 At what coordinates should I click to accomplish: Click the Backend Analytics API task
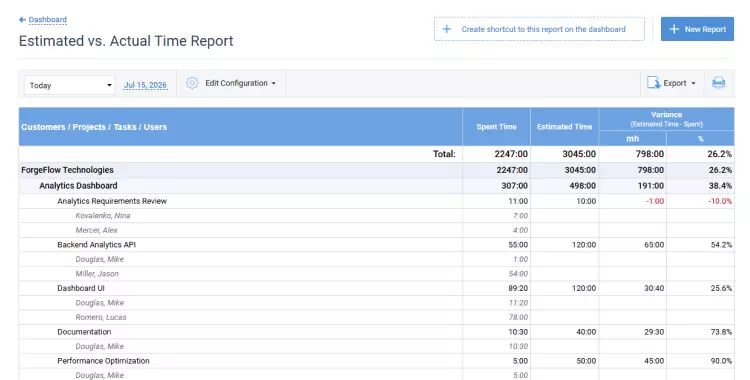tap(97, 245)
